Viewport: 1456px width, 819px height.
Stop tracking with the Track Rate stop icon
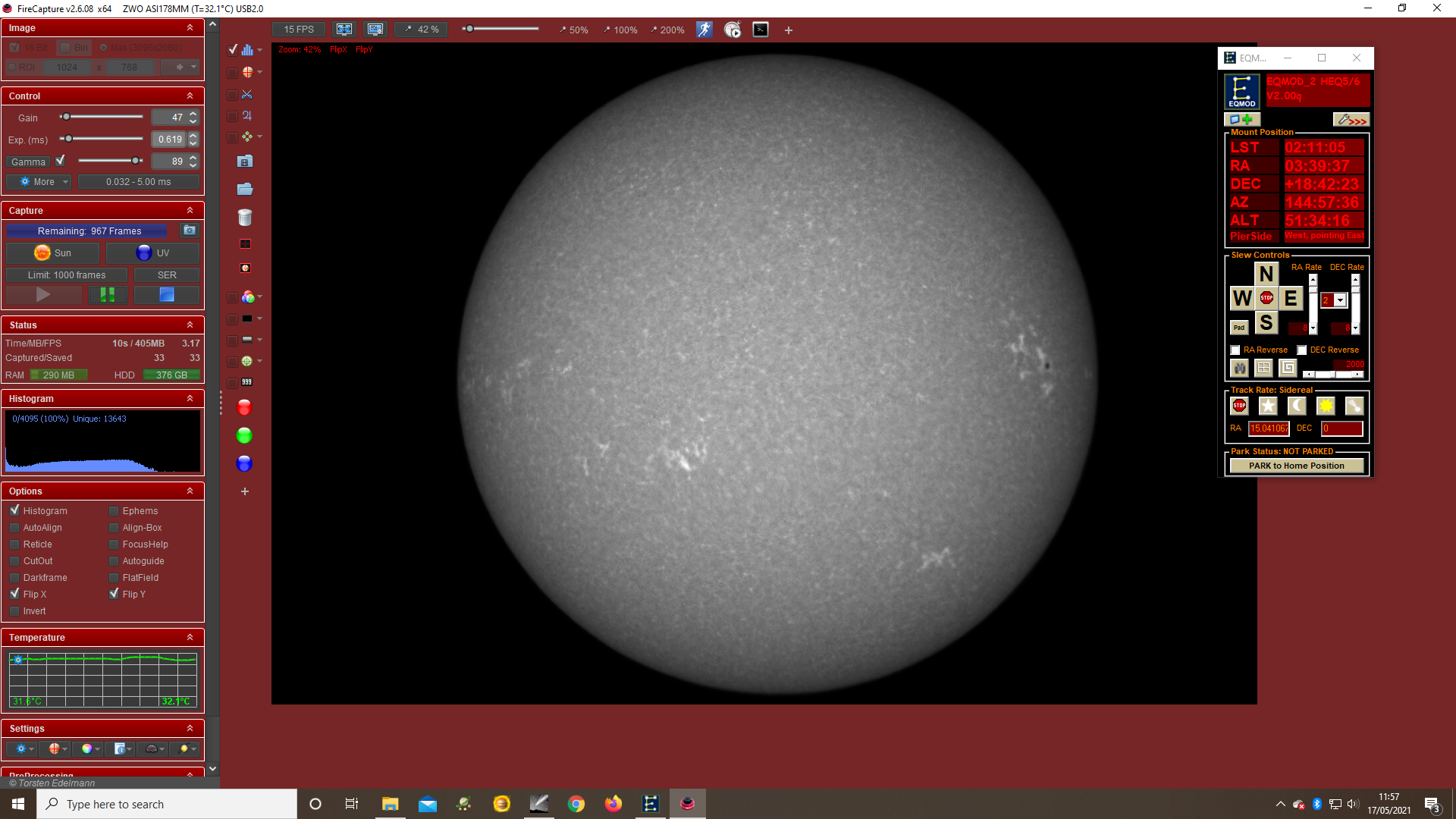(x=1239, y=406)
